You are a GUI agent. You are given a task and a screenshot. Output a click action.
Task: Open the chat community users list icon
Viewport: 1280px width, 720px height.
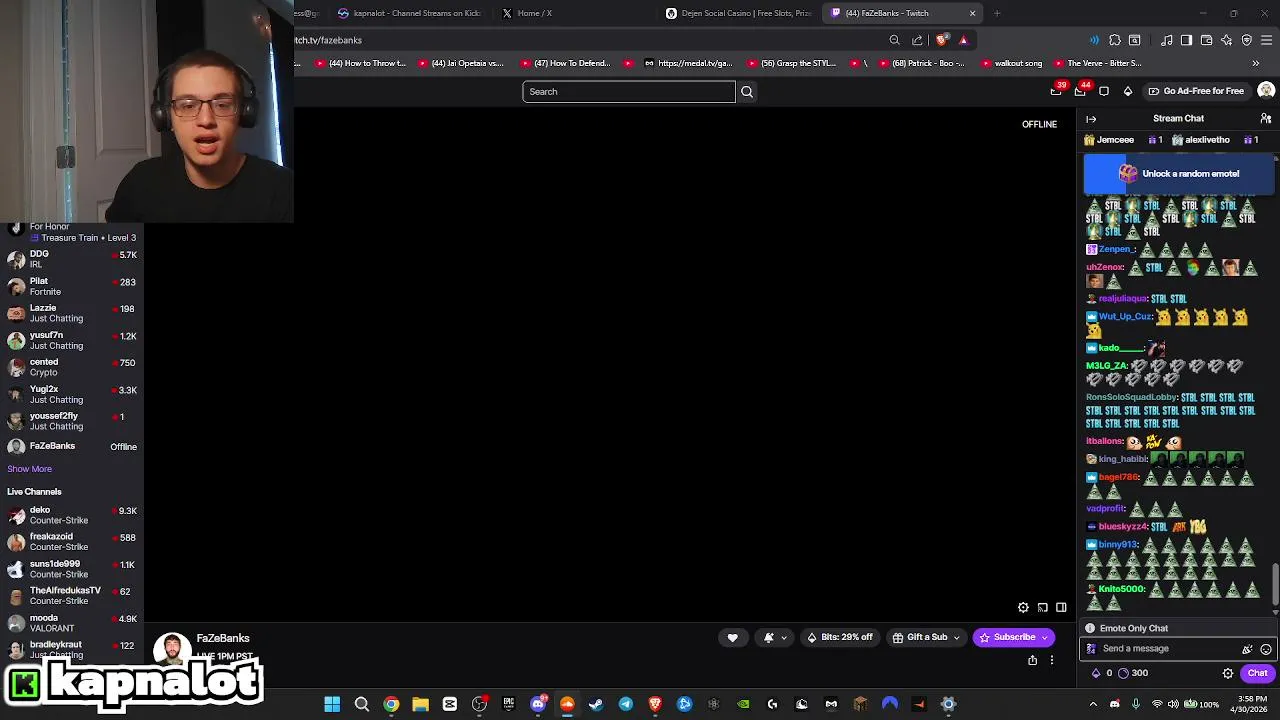1265,119
